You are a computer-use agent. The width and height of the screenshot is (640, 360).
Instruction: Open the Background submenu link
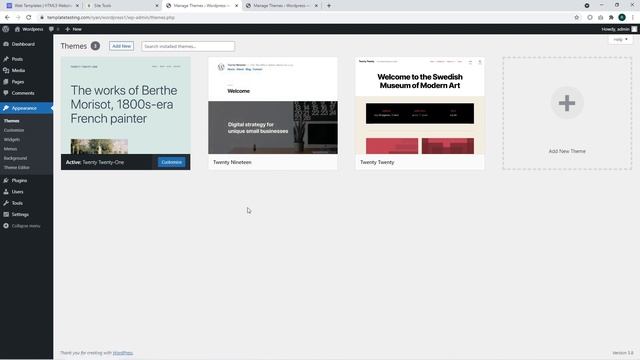point(16,158)
